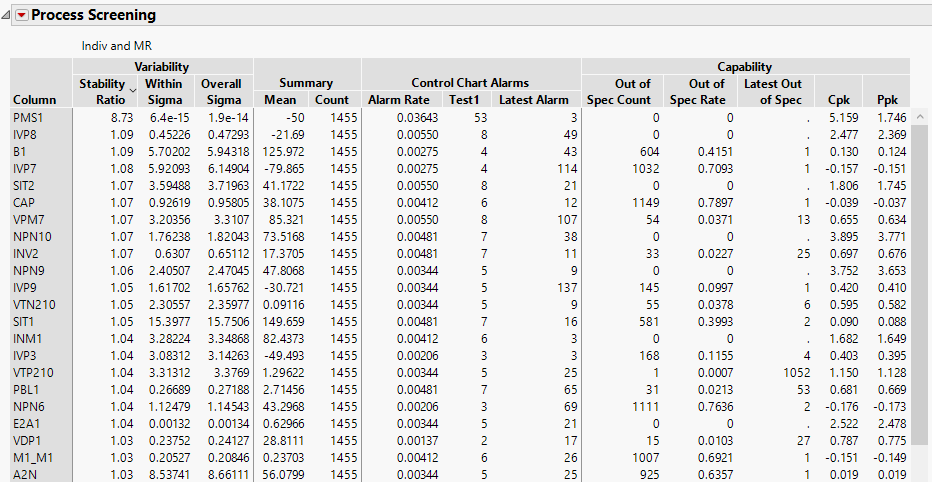Click the Within Sigma column header

point(163,92)
